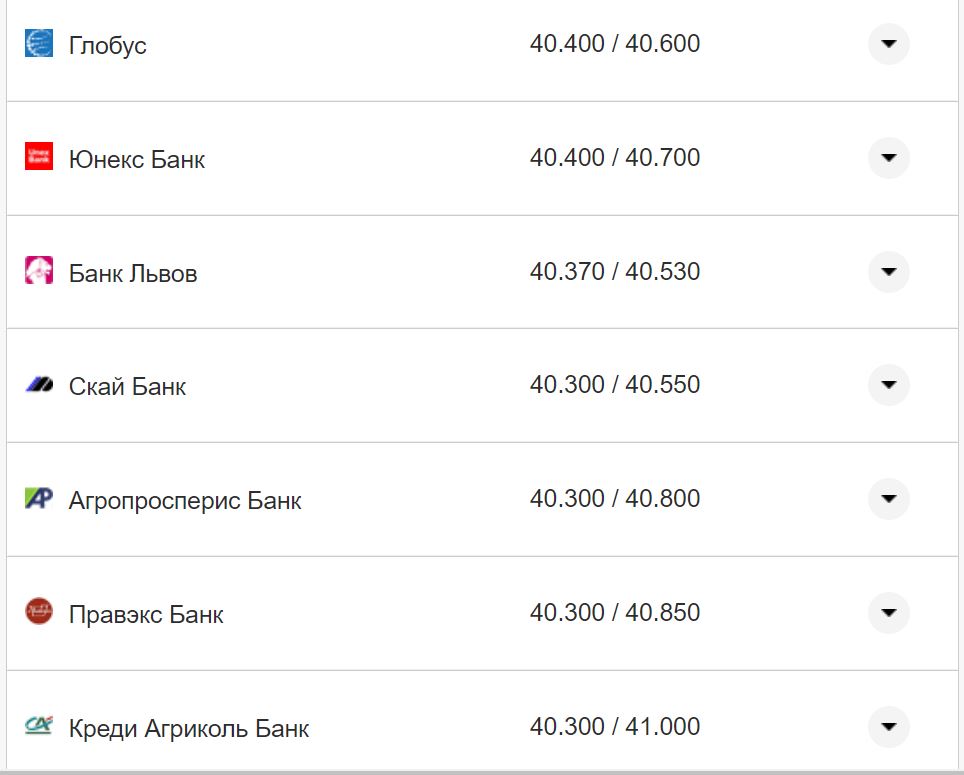
Task: Open the Скай Банк dropdown arrow
Action: click(x=888, y=385)
